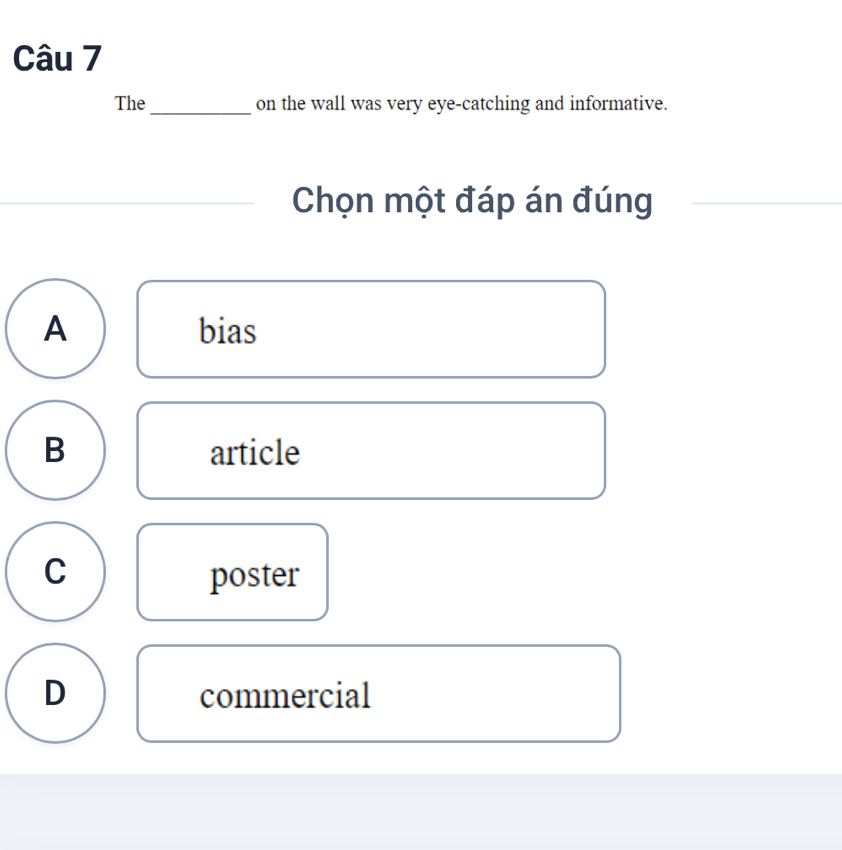Select the round option A button
This screenshot has width=842, height=850.
pos(55,329)
